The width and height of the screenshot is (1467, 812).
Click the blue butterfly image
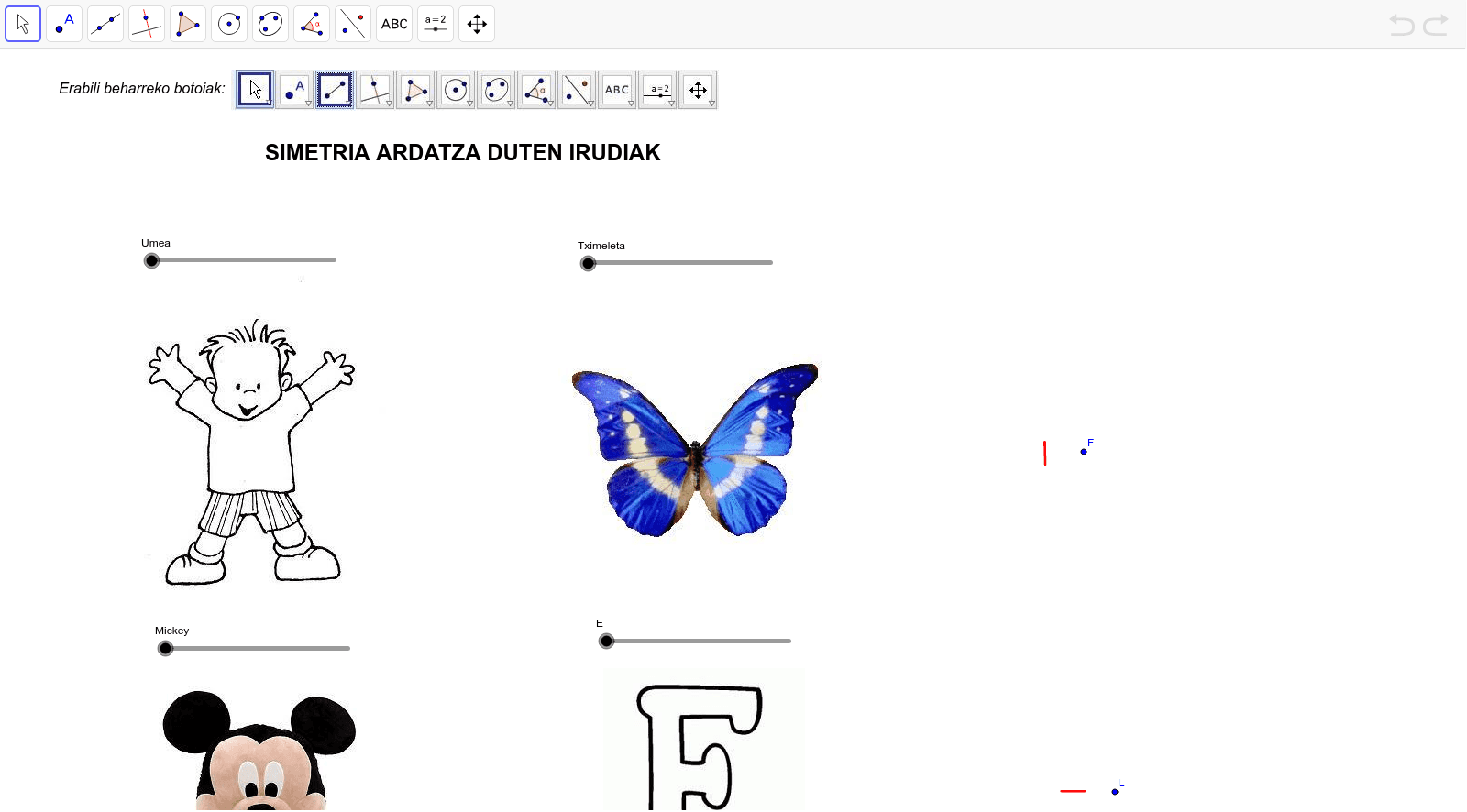[695, 450]
